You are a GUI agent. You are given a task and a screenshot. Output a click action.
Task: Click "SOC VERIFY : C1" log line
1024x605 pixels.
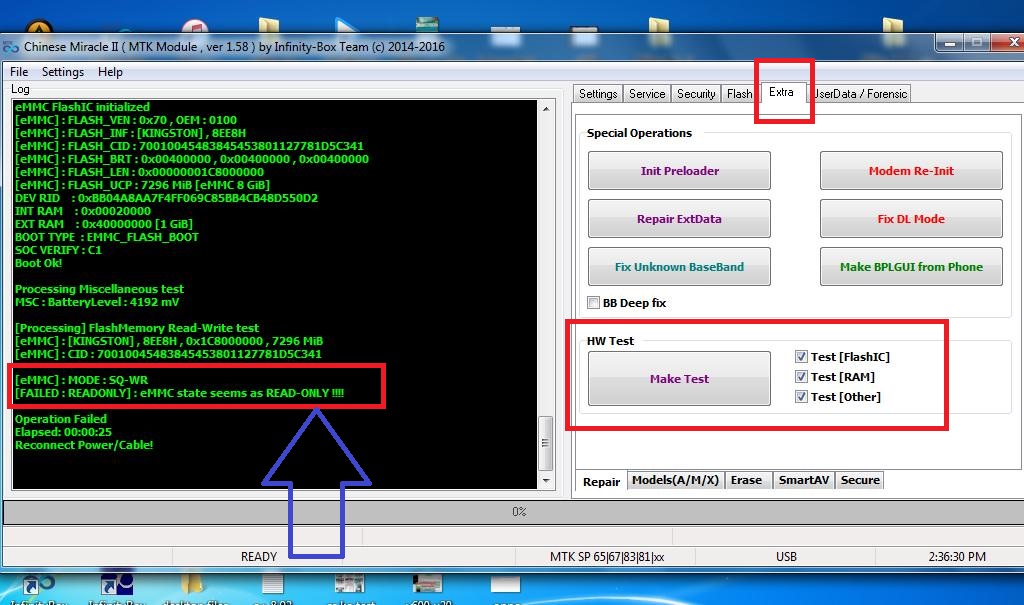click(x=58, y=250)
